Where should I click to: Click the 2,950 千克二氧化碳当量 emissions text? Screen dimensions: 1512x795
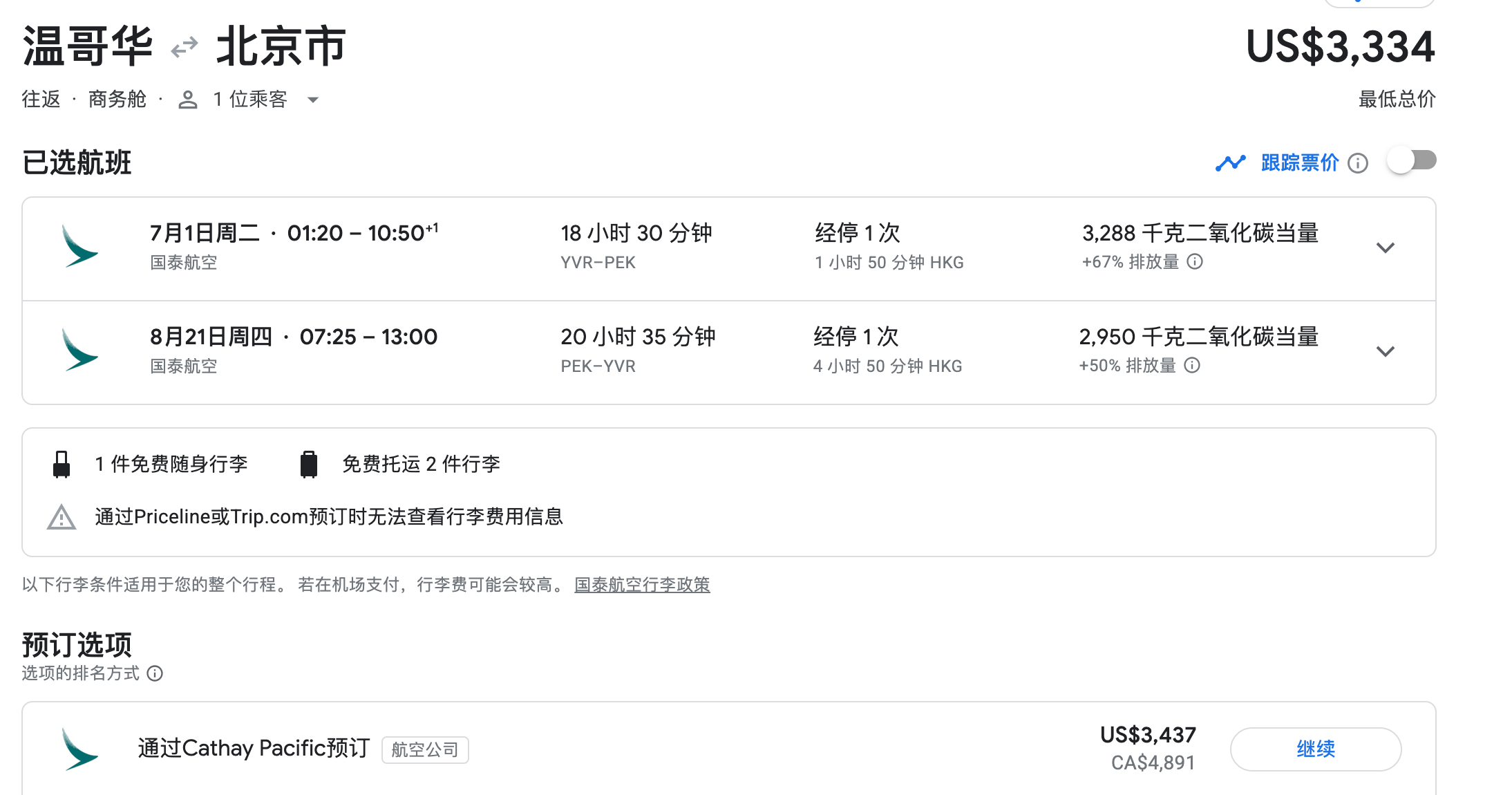1199,337
